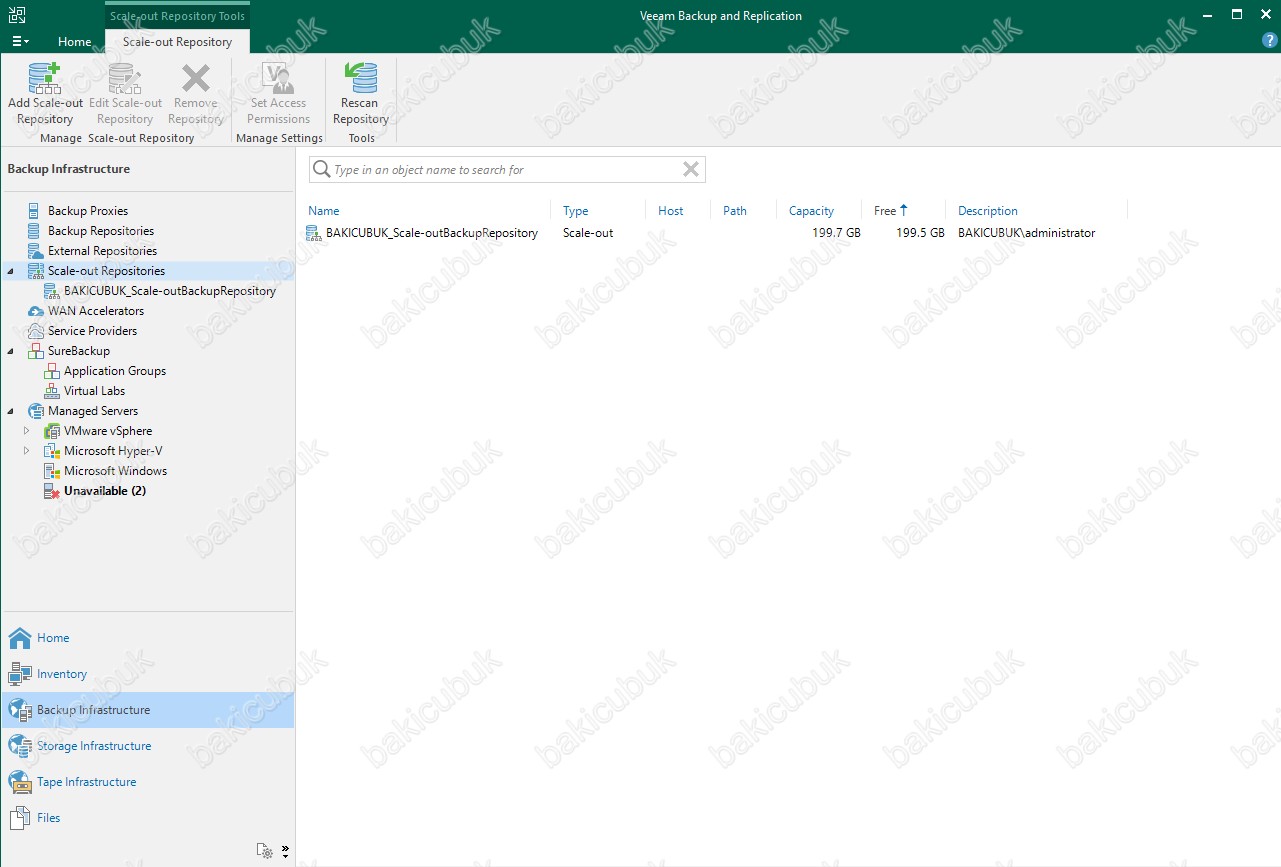This screenshot has width=1281, height=867.
Task: Select External Repositories in the tree
Action: [x=102, y=251]
